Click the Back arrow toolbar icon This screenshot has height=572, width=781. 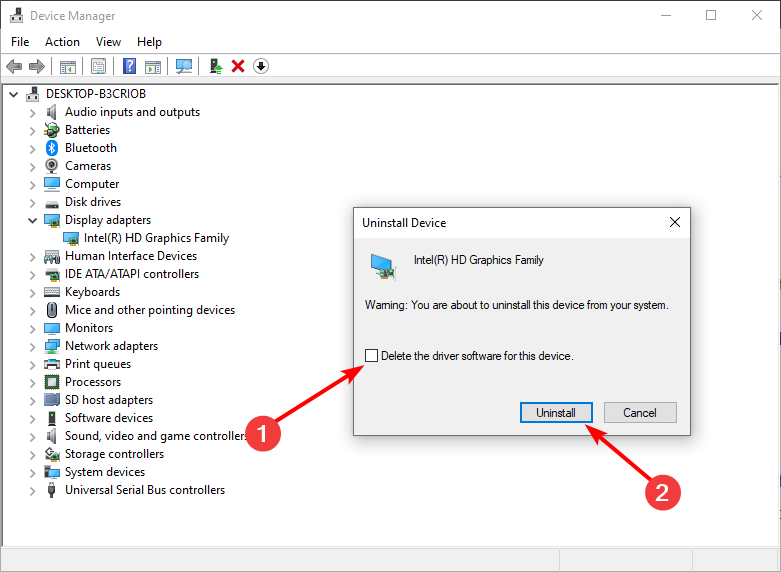coord(14,66)
